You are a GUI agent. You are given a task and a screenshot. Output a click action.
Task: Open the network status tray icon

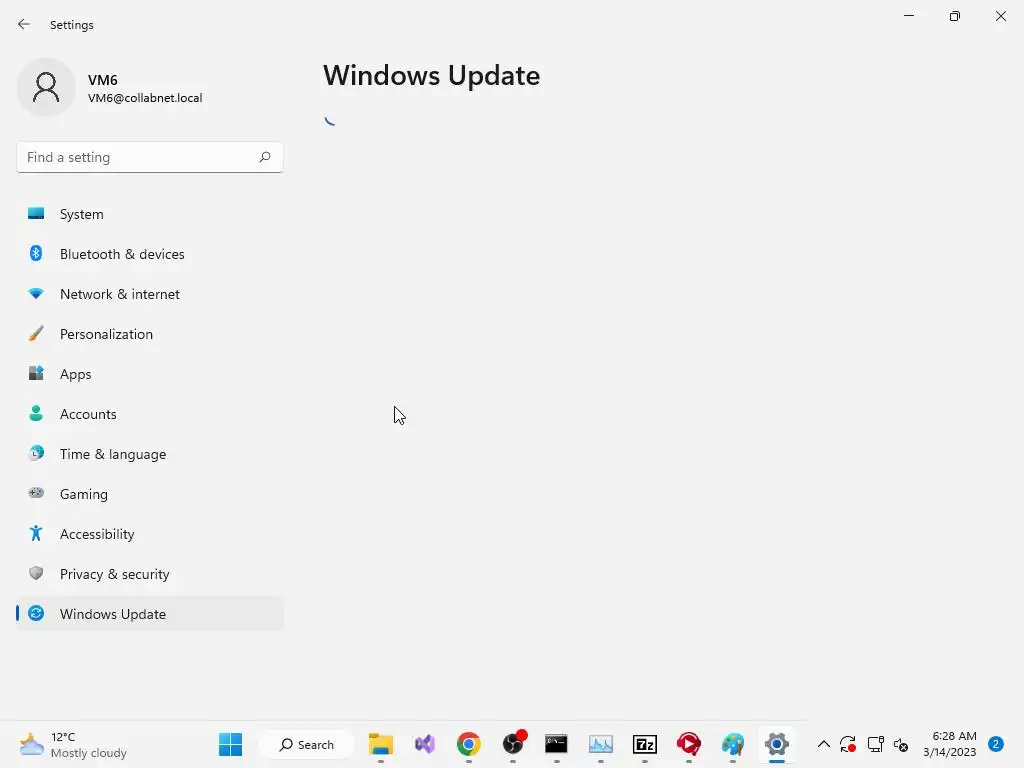(x=875, y=744)
